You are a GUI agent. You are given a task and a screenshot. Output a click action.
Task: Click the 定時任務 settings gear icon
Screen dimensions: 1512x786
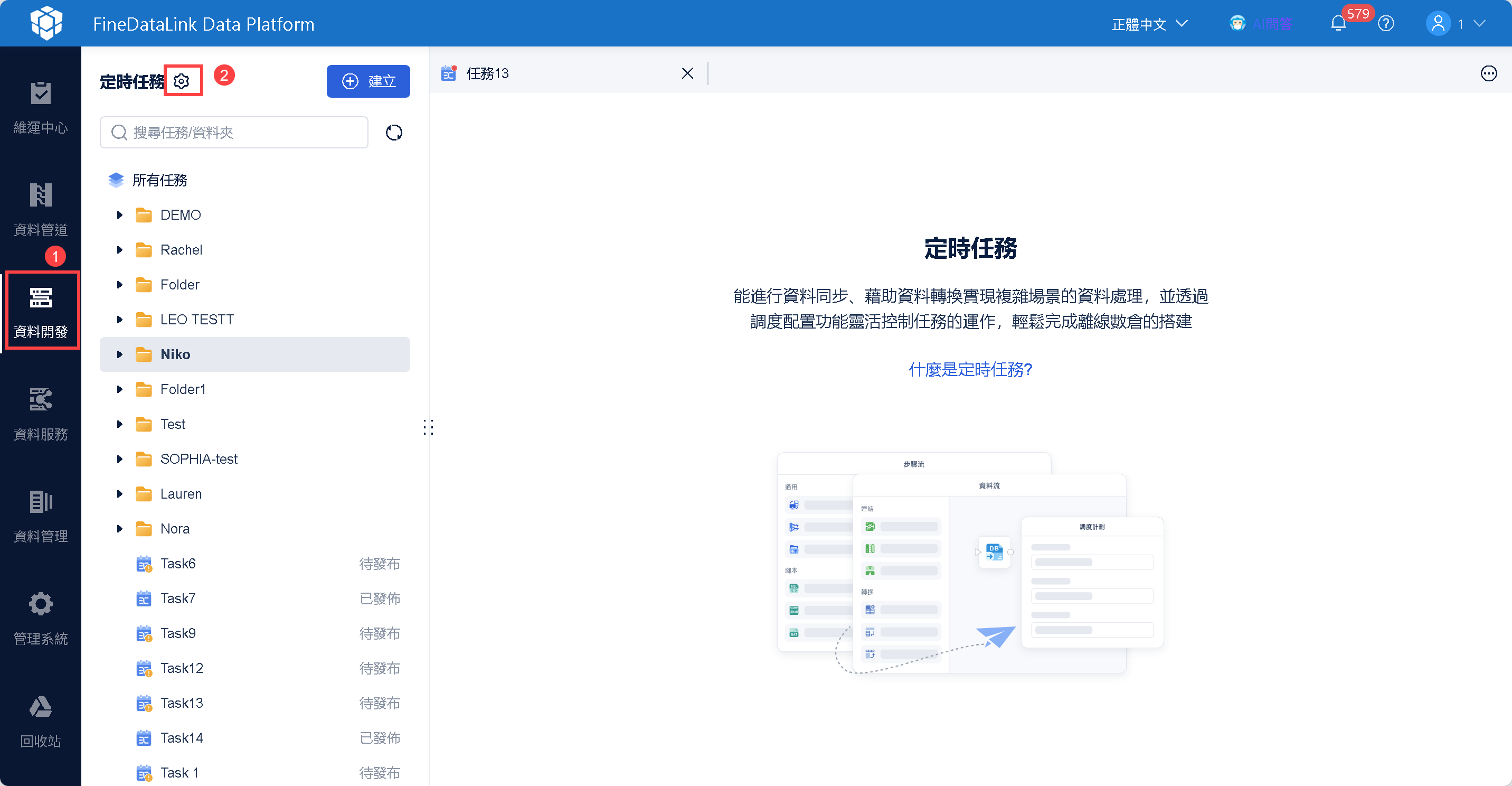point(182,81)
